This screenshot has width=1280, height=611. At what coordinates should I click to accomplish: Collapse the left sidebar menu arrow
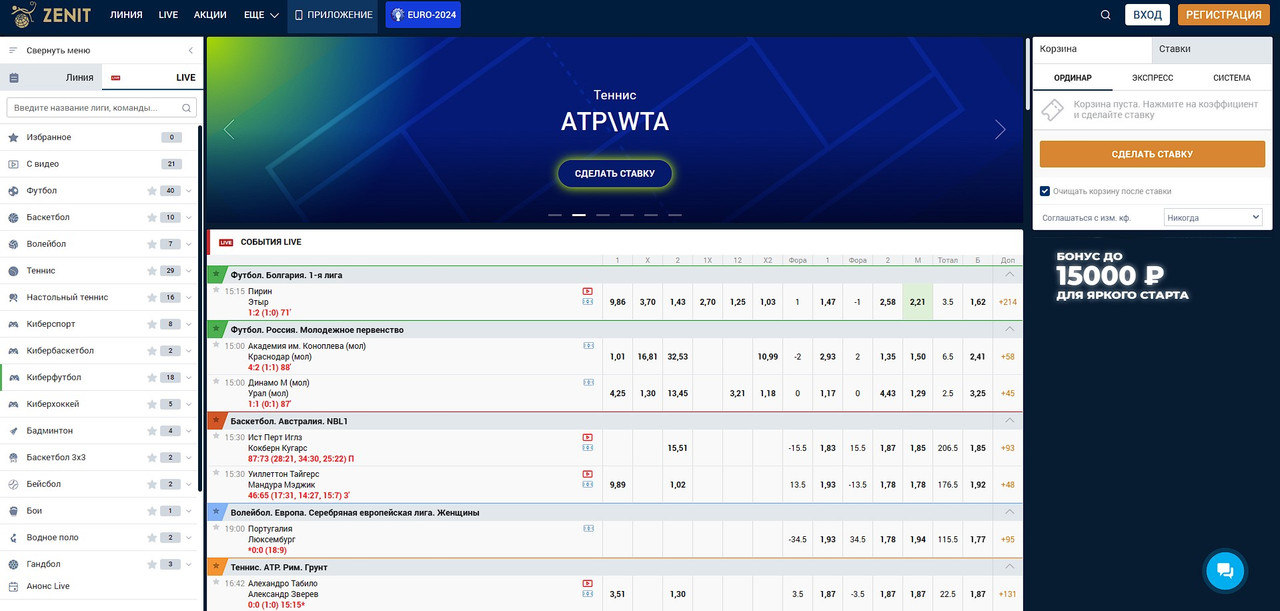tap(191, 50)
